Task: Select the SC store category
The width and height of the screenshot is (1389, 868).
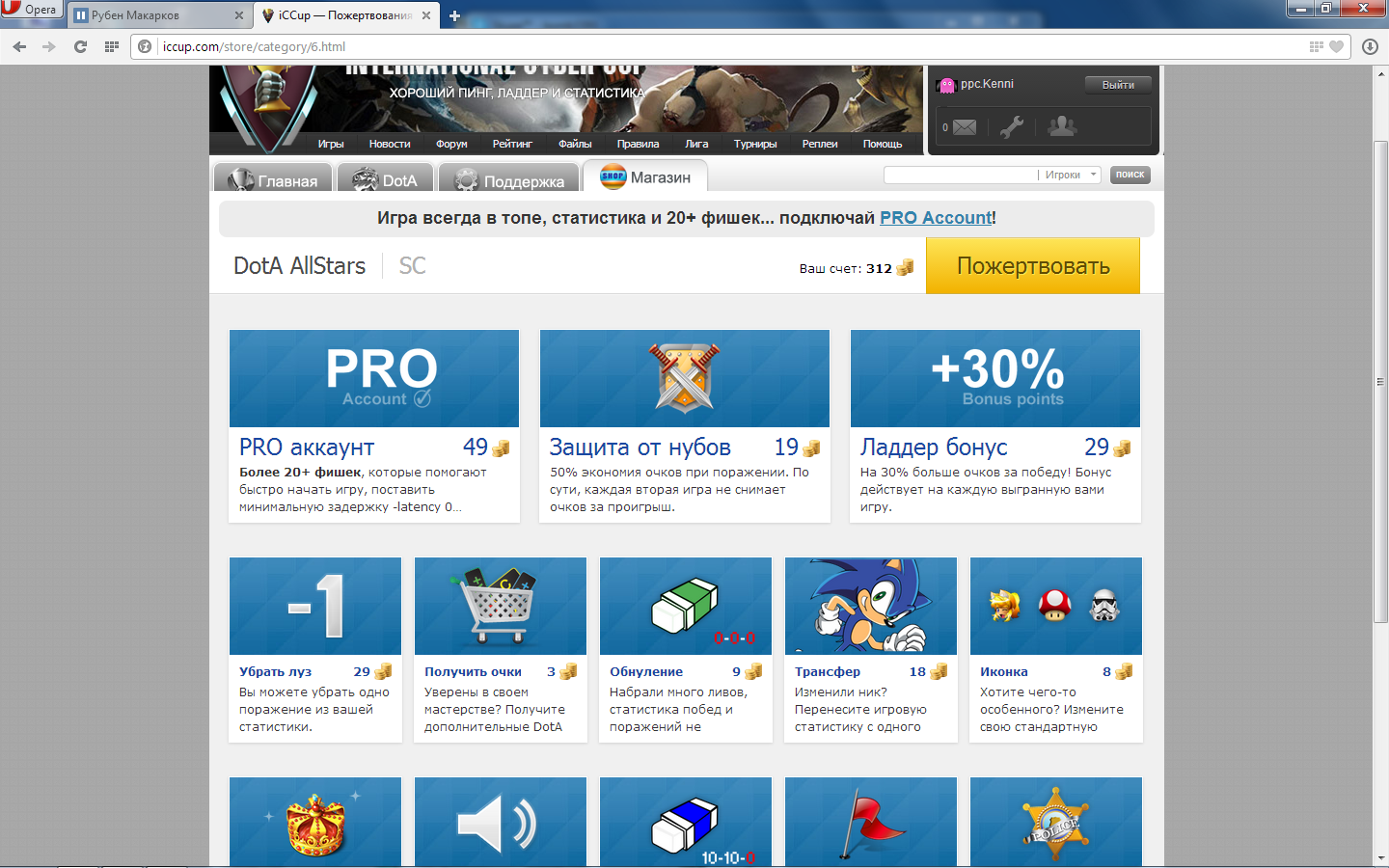Action: 412,266
